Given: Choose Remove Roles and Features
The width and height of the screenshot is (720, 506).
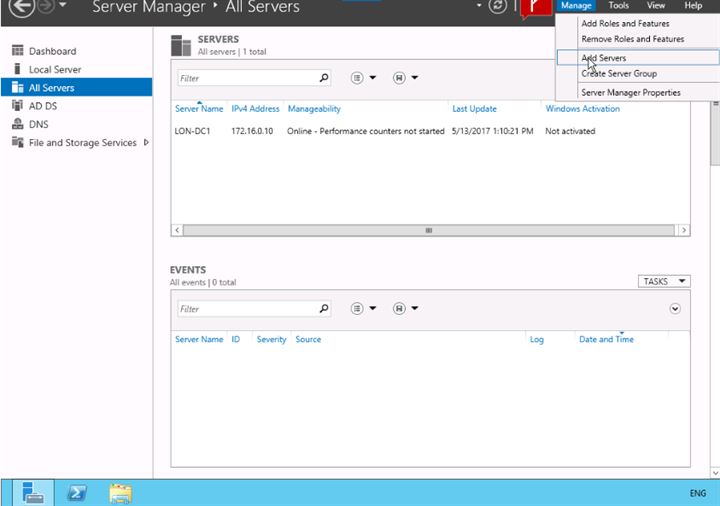Looking at the screenshot, I should click(632, 39).
